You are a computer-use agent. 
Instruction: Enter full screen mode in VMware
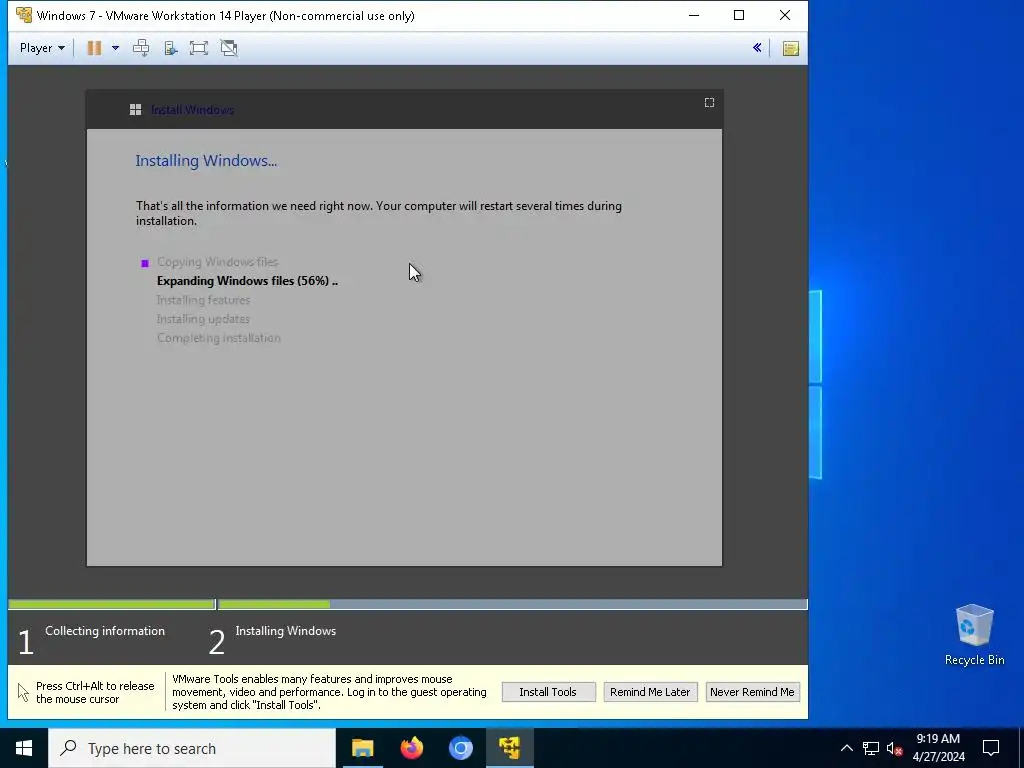199,48
